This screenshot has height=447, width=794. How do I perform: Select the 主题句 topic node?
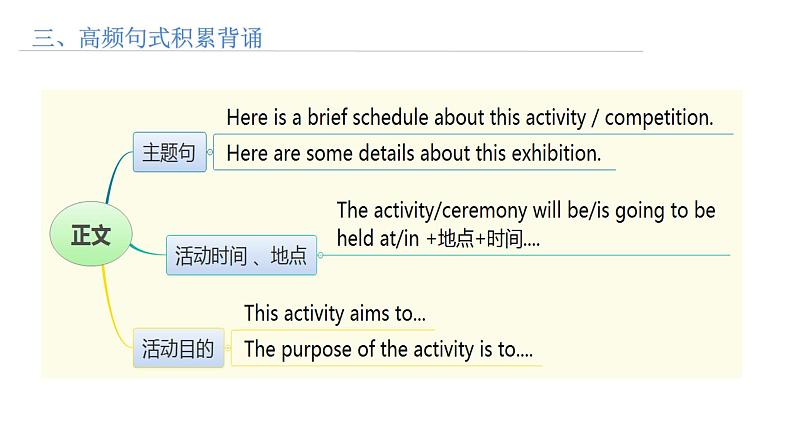[170, 152]
